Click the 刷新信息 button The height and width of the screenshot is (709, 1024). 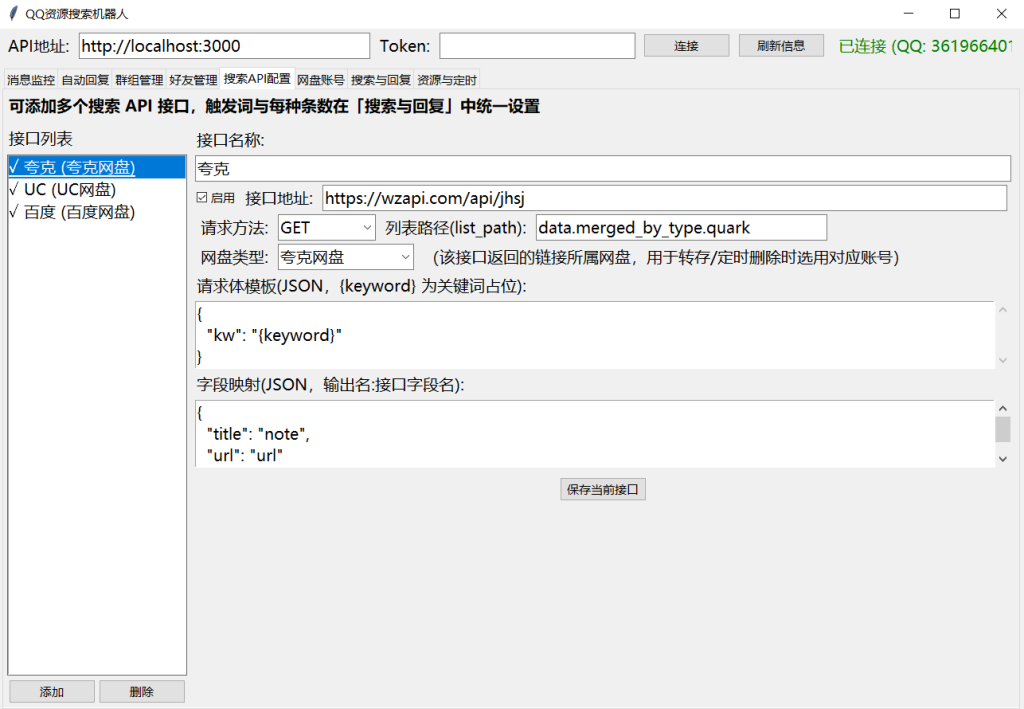click(781, 46)
